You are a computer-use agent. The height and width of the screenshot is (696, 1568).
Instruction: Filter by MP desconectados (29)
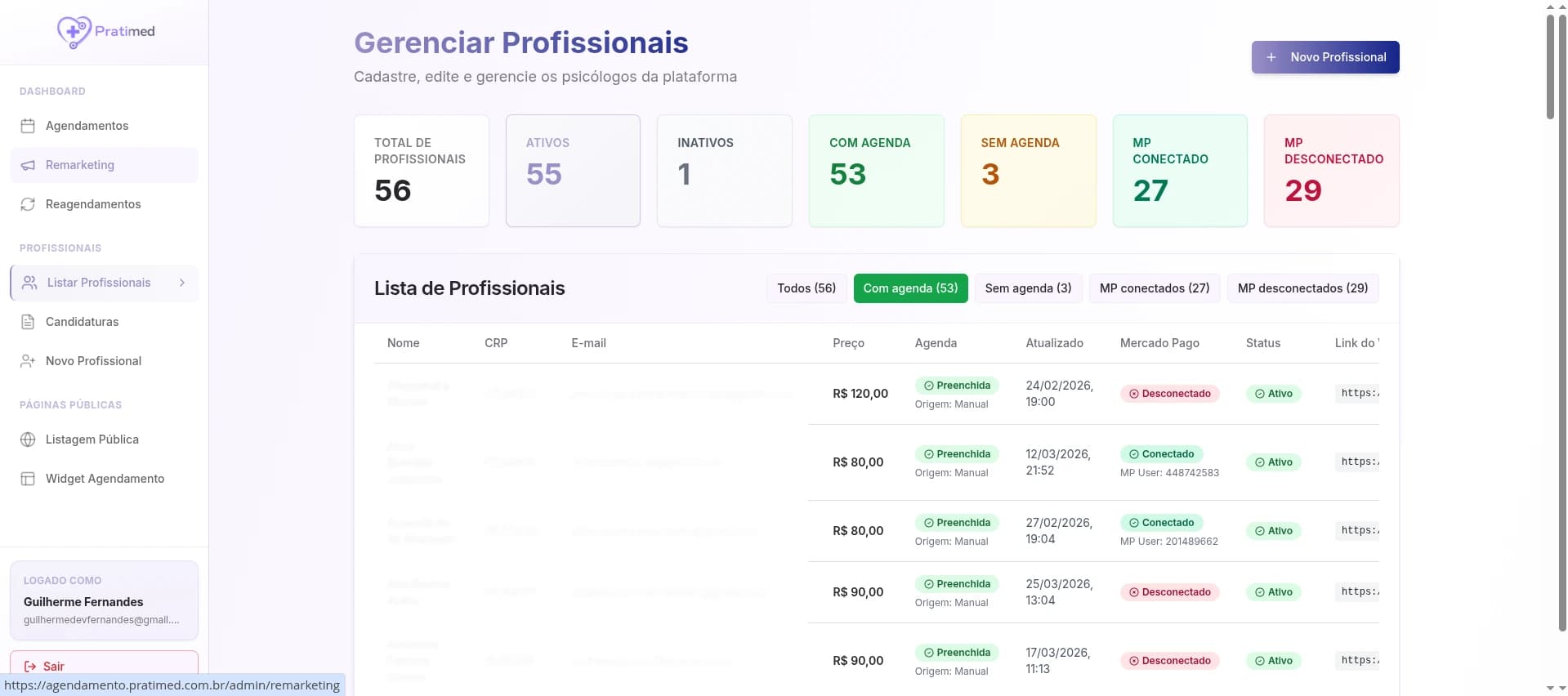1302,288
